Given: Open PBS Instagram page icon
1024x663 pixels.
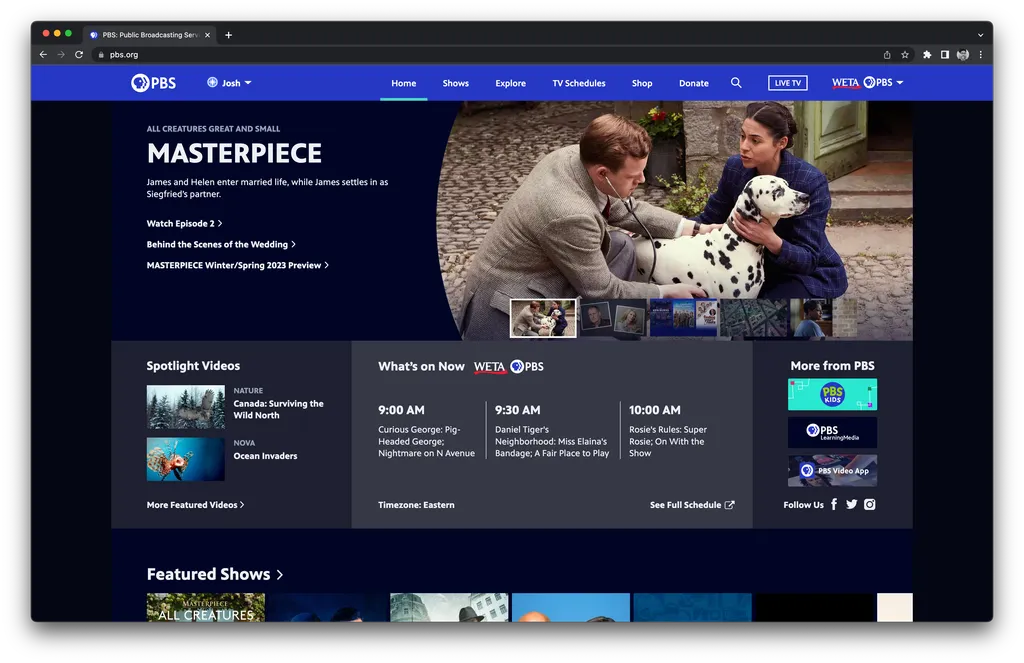Looking at the screenshot, I should [x=870, y=504].
